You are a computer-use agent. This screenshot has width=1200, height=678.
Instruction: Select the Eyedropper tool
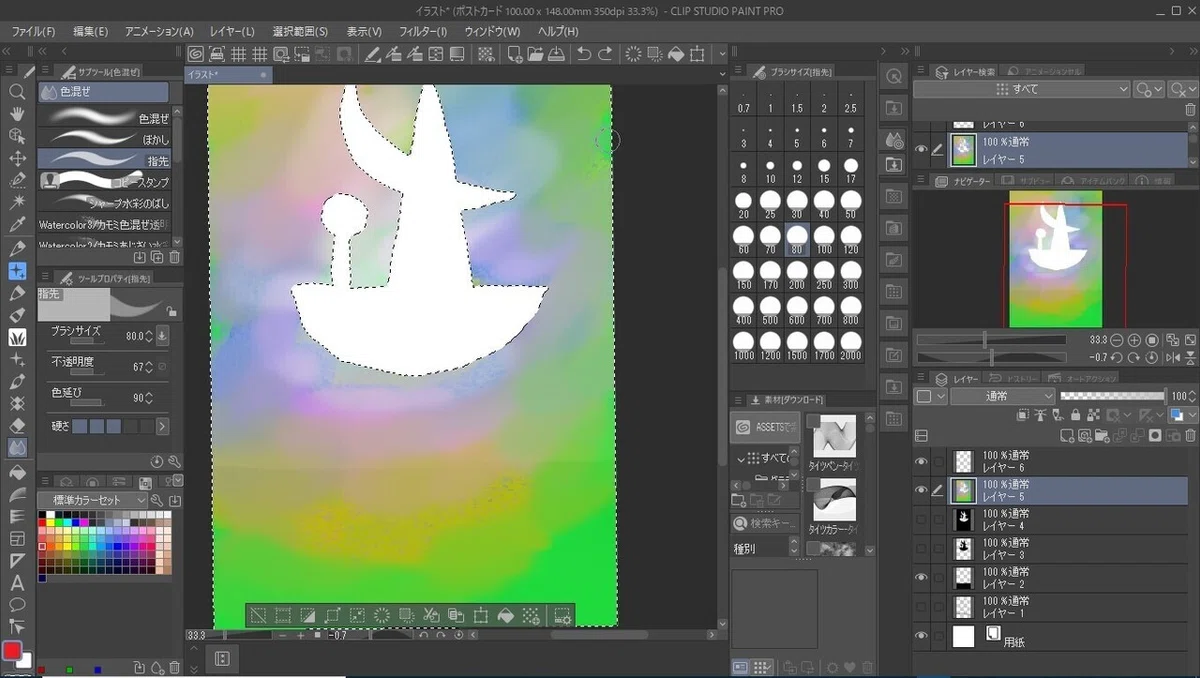click(x=17, y=225)
